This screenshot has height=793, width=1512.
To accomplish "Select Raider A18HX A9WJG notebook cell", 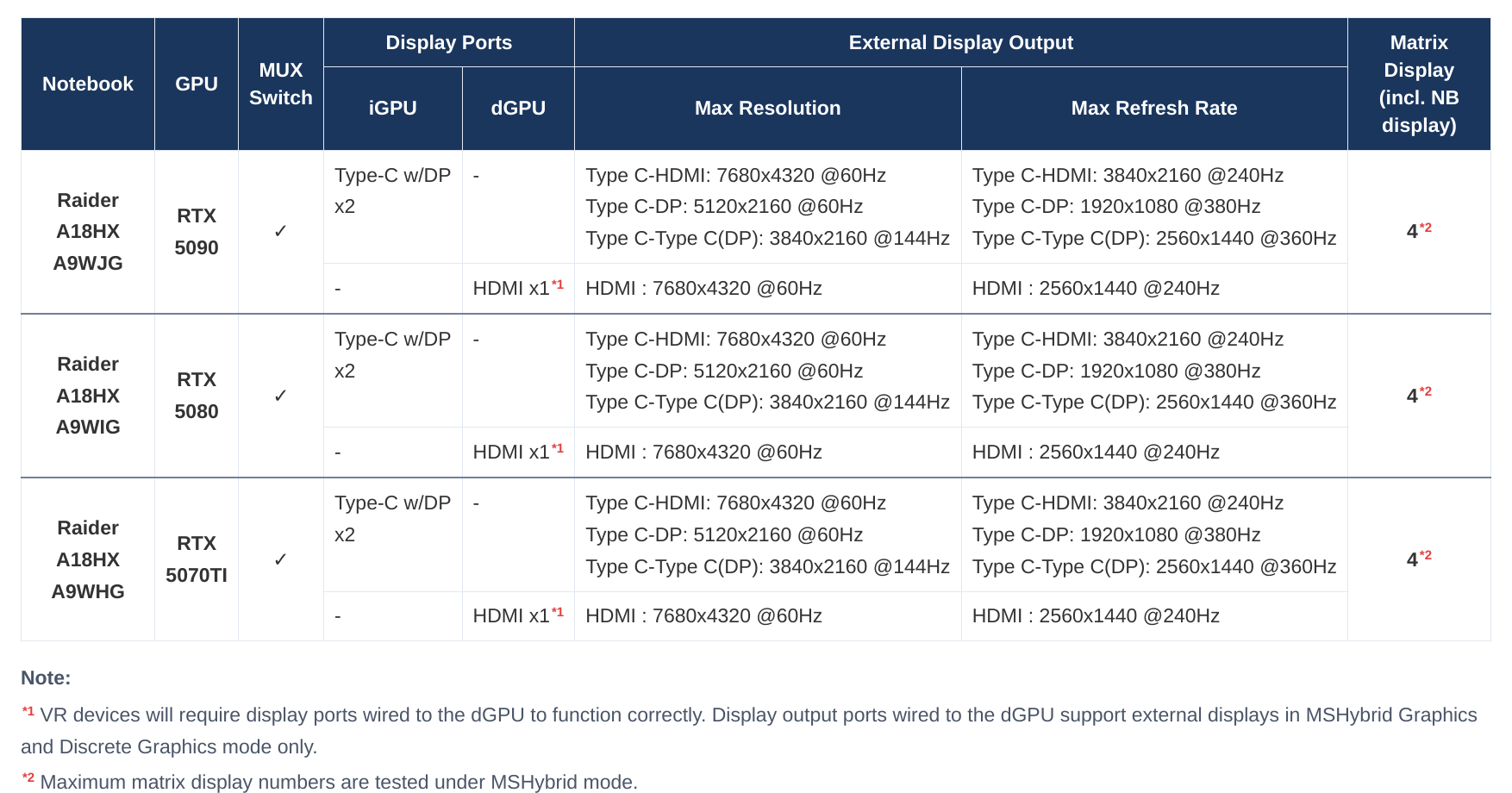I will point(88,232).
